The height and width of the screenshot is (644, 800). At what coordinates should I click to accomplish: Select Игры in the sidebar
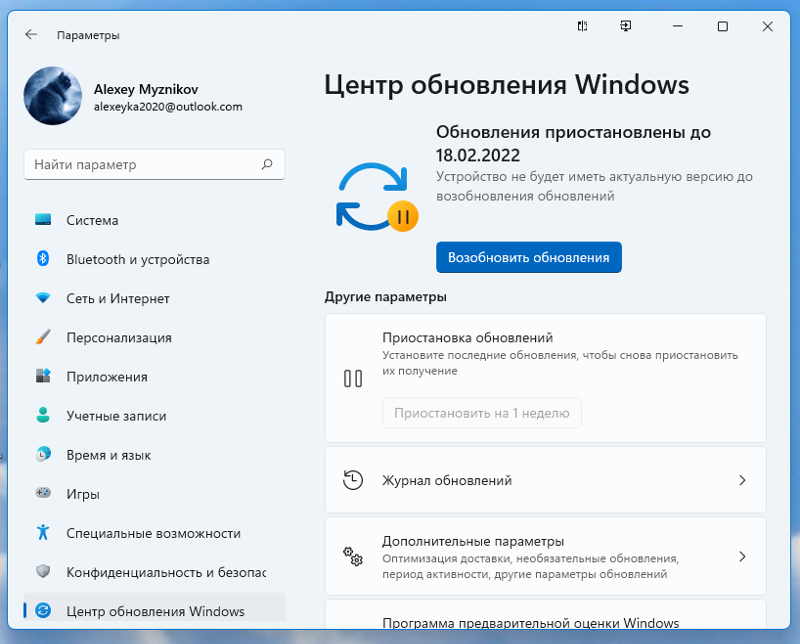pos(155,493)
